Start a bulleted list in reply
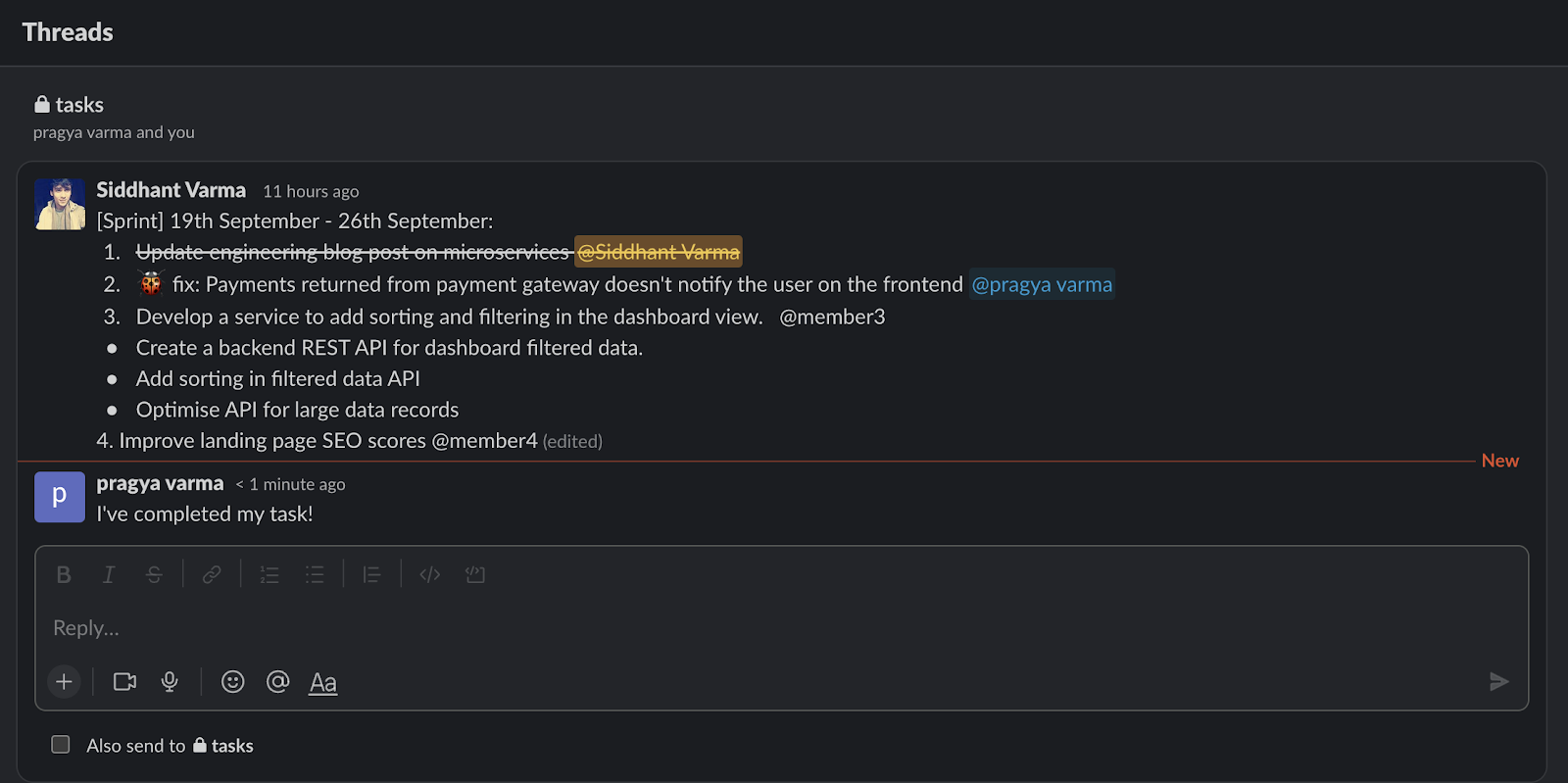This screenshot has width=1568, height=783. click(315, 575)
